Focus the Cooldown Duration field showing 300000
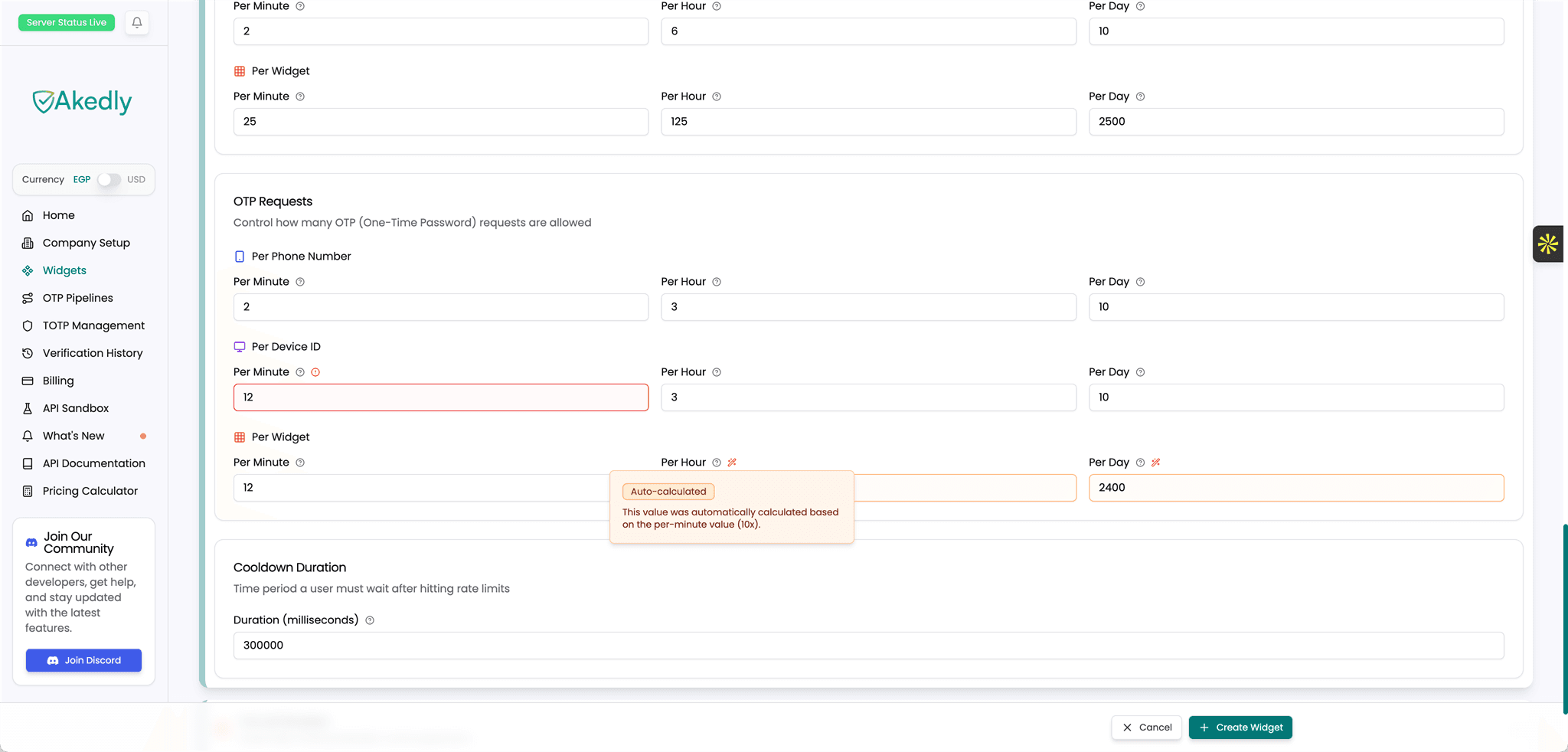The height and width of the screenshot is (752, 1568). (x=868, y=646)
